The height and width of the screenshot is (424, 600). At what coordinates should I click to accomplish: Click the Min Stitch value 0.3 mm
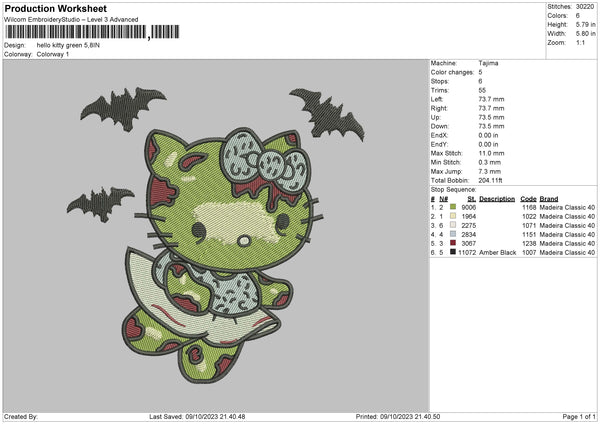click(489, 162)
